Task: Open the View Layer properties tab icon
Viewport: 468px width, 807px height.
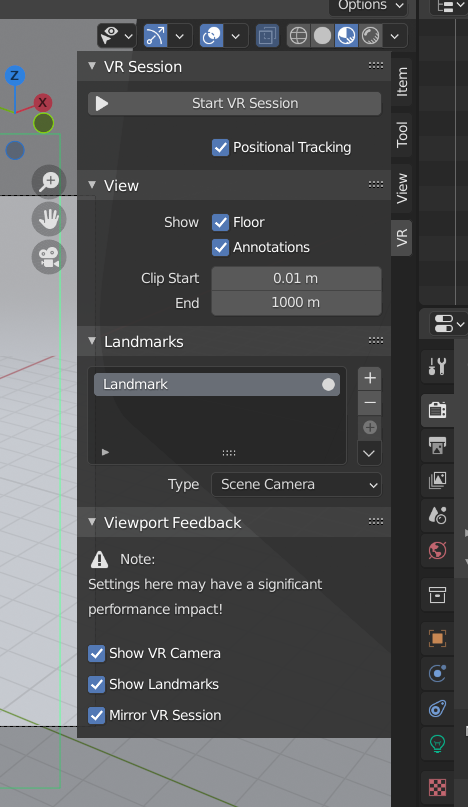Action: coord(438,480)
